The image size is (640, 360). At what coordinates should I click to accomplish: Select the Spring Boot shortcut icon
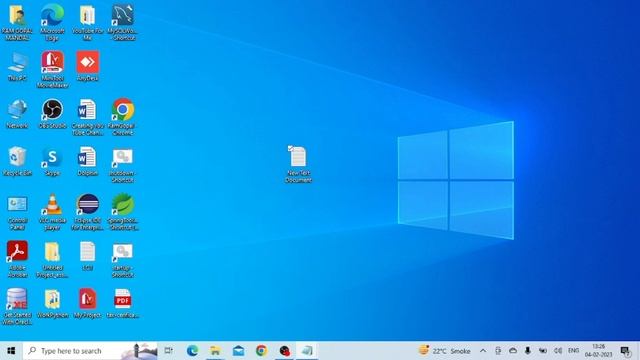pos(122,212)
